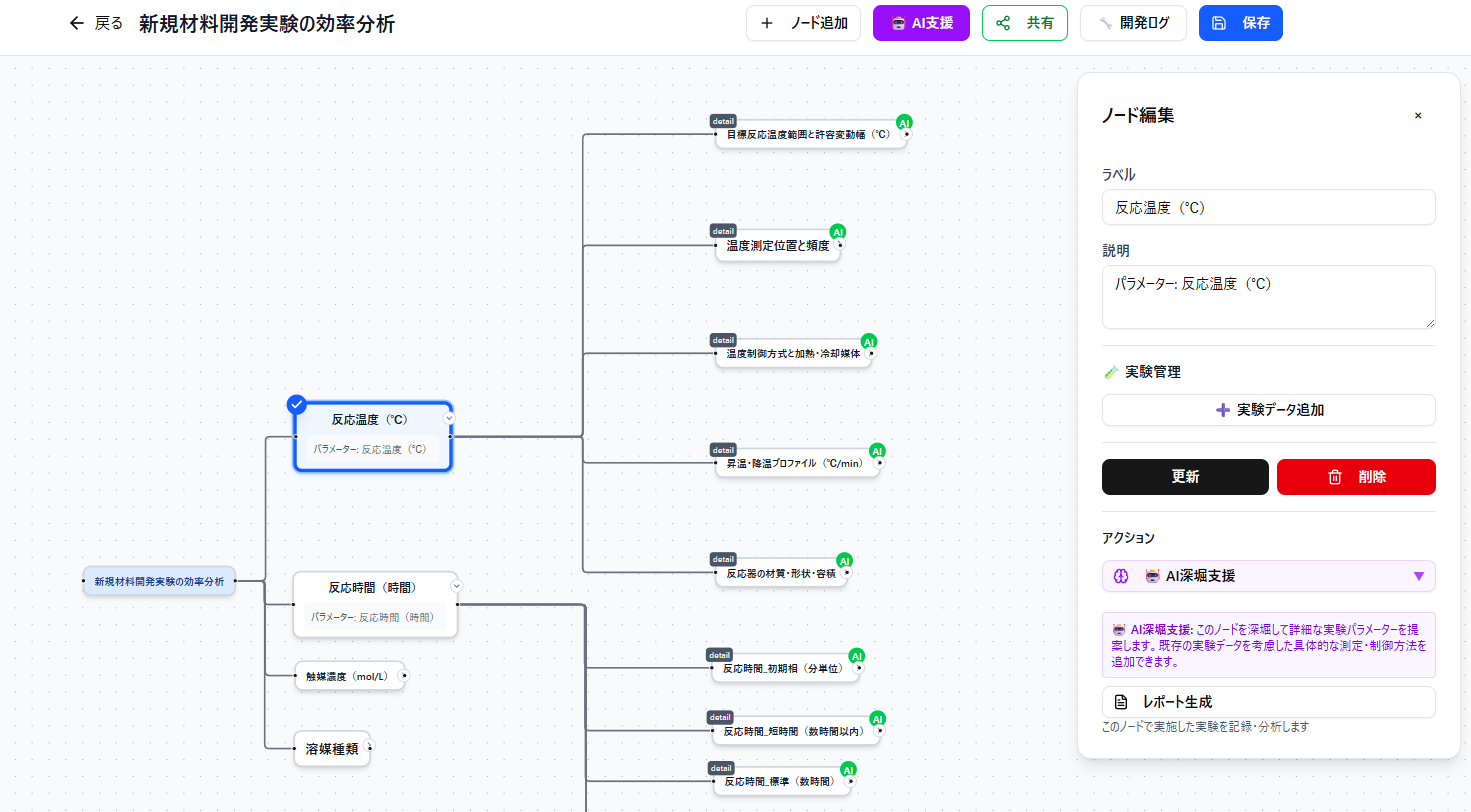The image size is (1471, 812).
Task: Click detail tag on 温度制御方式と加熱・冷却媒体 node
Action: coord(723,340)
